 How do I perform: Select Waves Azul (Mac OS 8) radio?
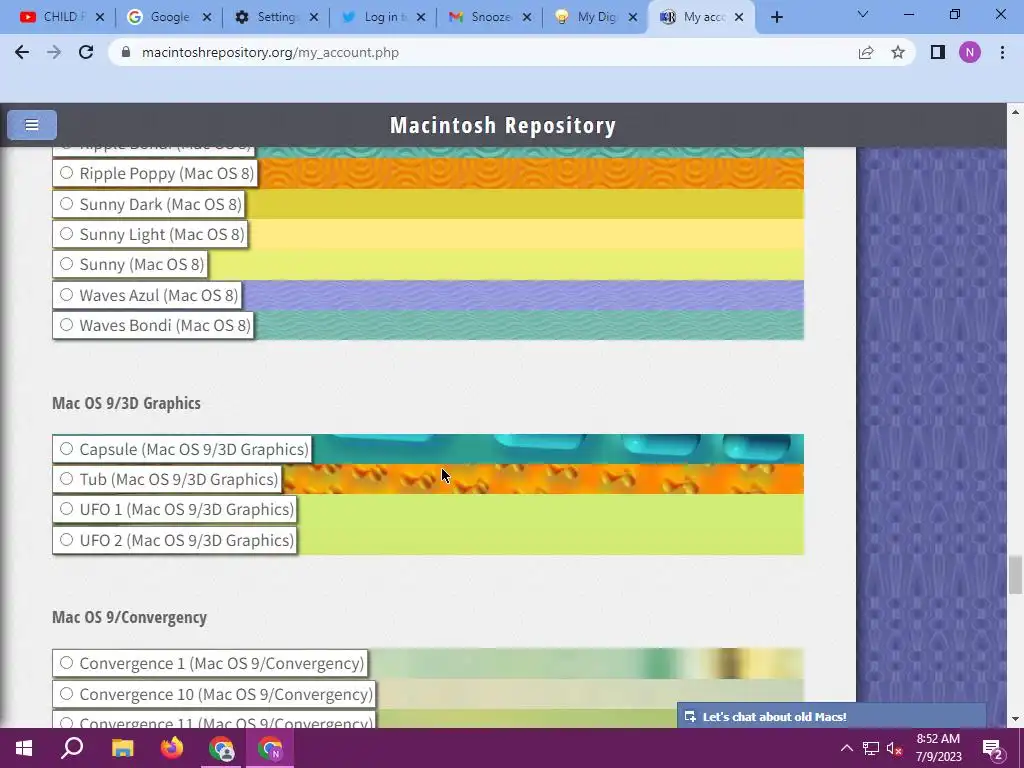pos(66,295)
